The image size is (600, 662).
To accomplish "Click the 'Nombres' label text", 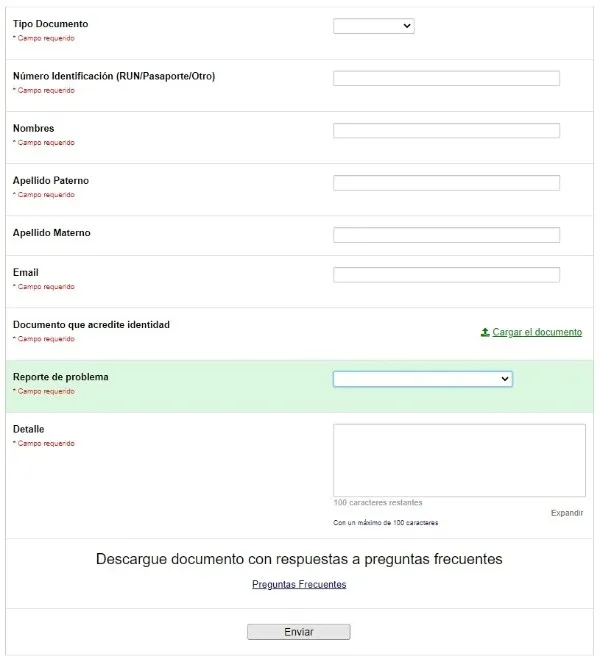I will click(x=34, y=128).
